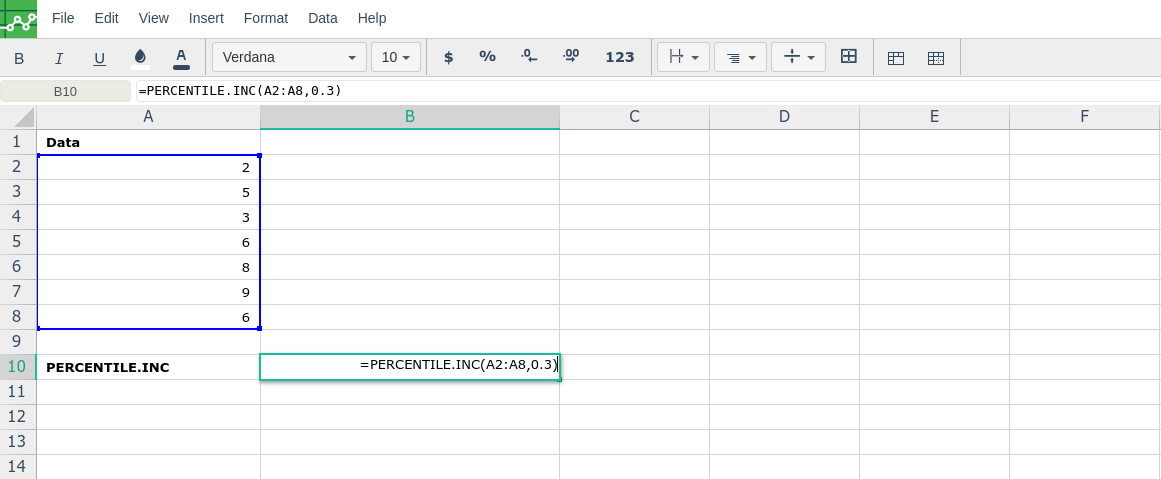Screen dimensions: 1161x479
Task: Open the Verdana font dropdown
Action: point(289,57)
